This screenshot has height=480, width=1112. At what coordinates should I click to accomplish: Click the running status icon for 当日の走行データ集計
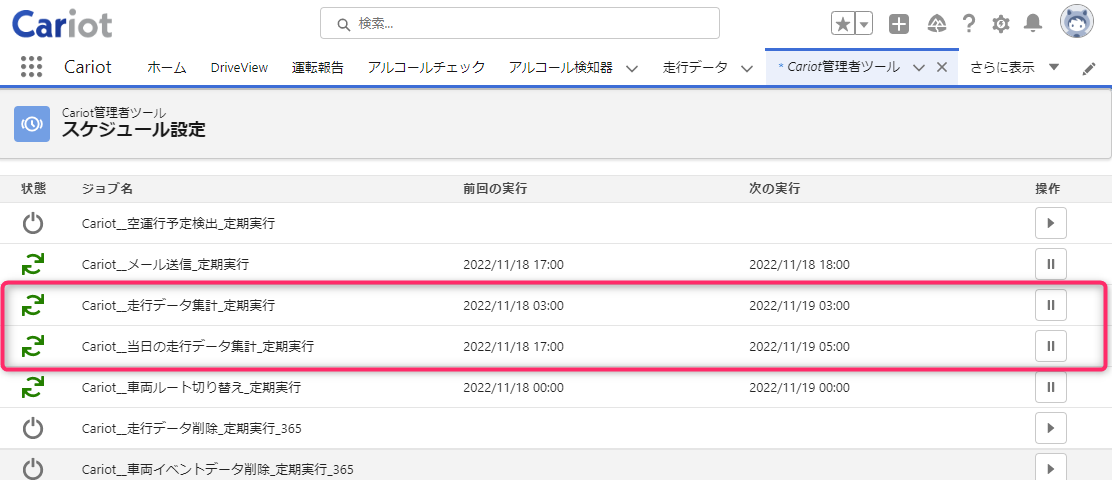[33, 347]
